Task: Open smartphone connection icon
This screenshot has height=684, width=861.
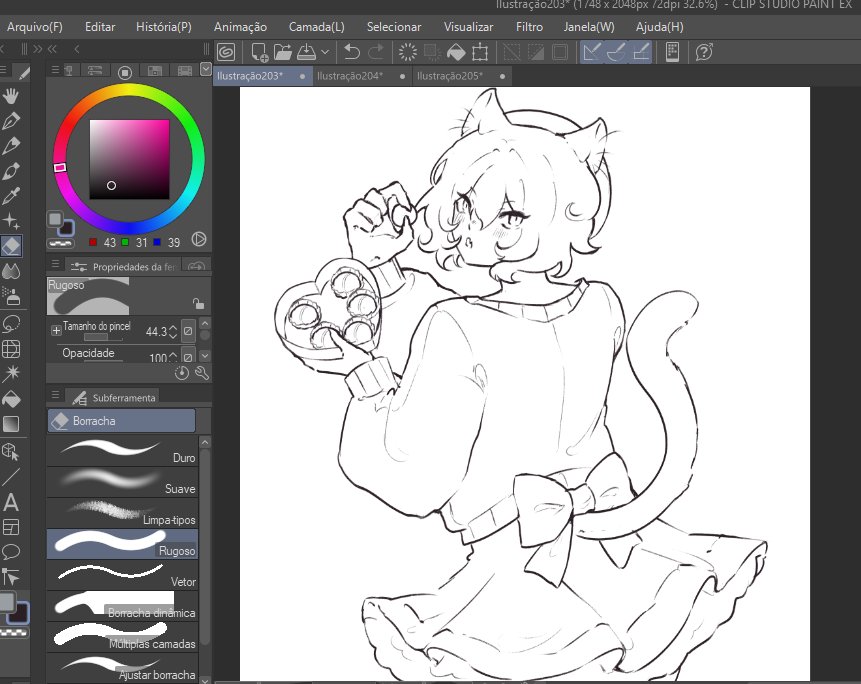Action: pyautogui.click(x=672, y=53)
